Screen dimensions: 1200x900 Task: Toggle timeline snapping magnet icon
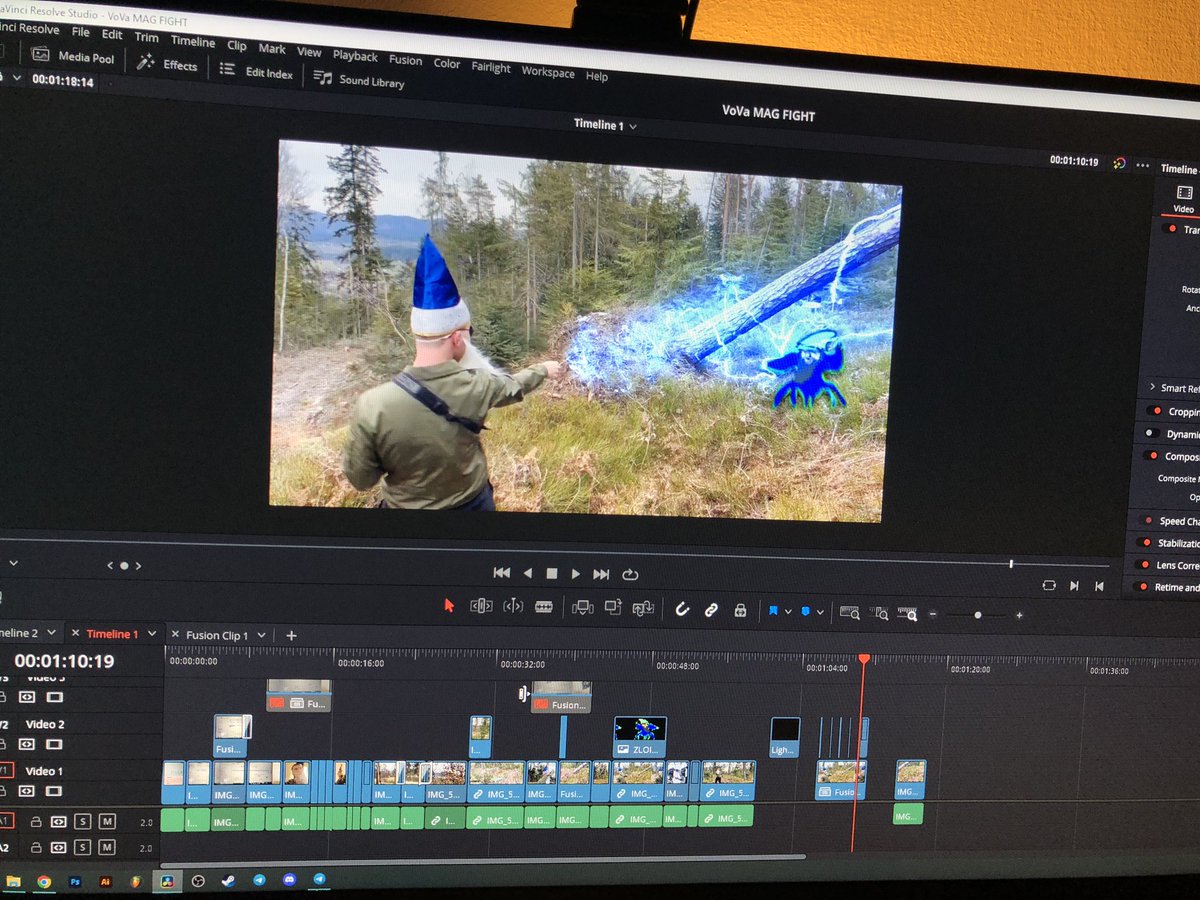tap(682, 609)
